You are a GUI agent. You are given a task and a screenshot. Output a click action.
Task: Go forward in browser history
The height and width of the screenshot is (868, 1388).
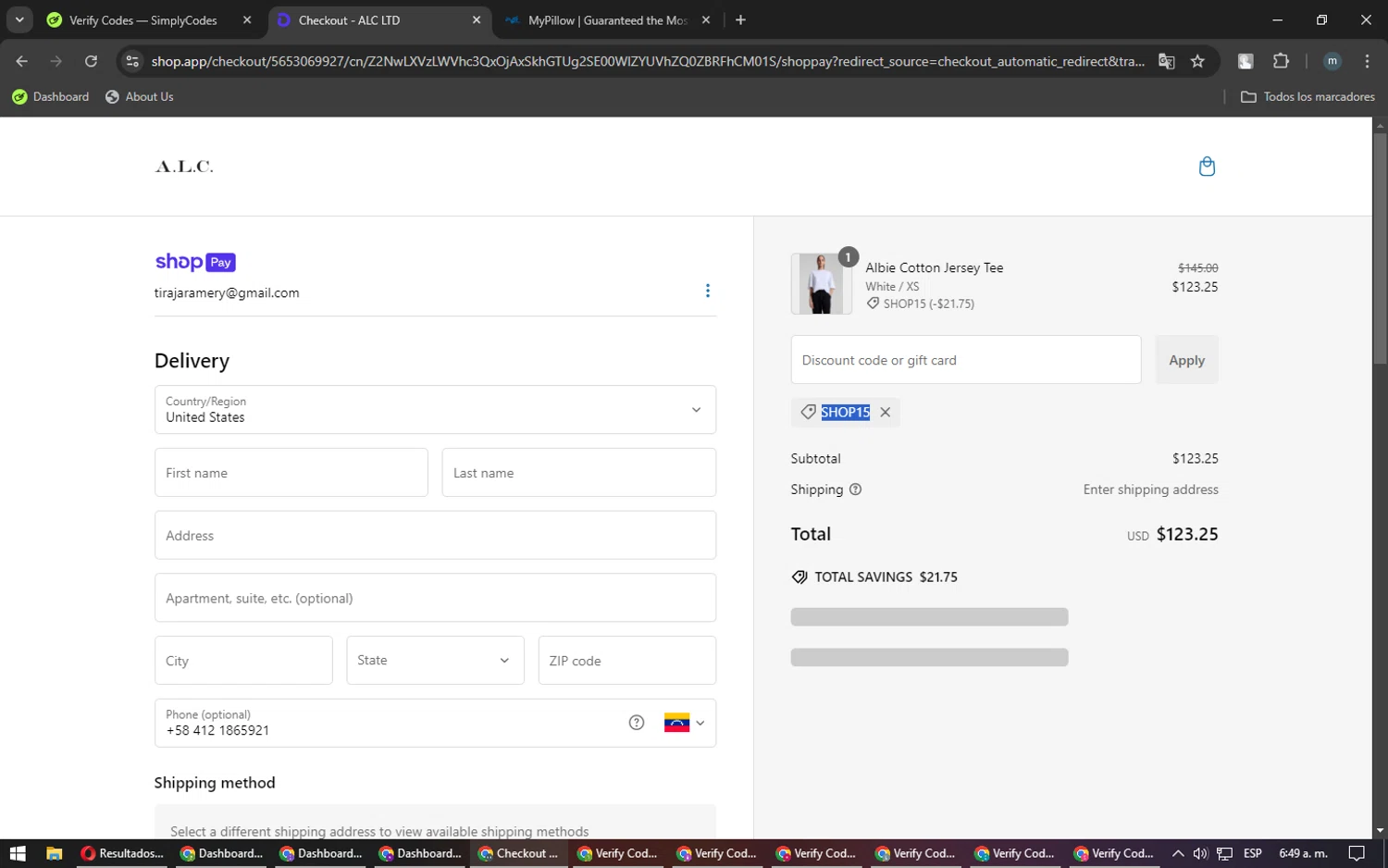pos(56,61)
